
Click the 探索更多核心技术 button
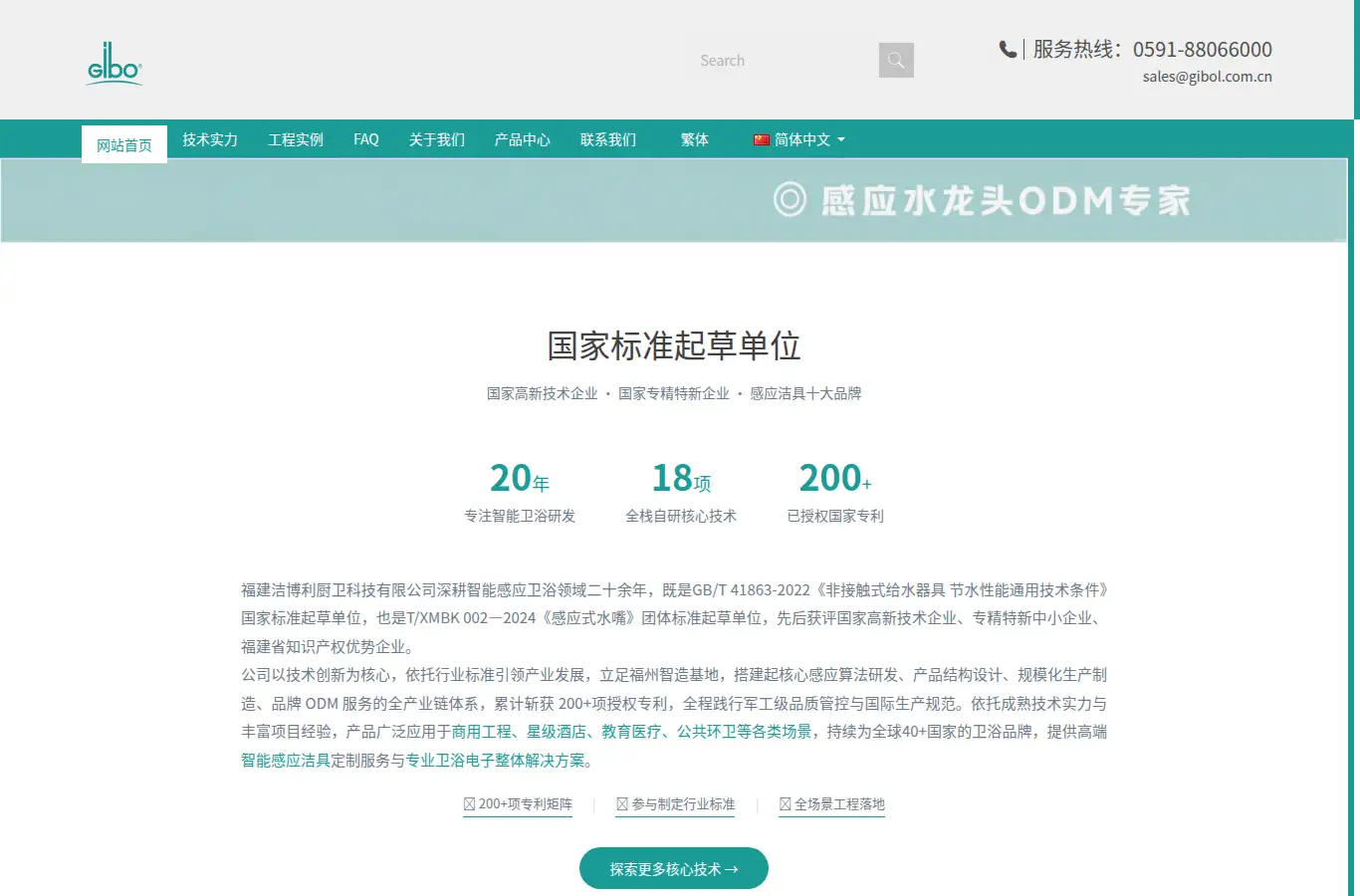[674, 868]
